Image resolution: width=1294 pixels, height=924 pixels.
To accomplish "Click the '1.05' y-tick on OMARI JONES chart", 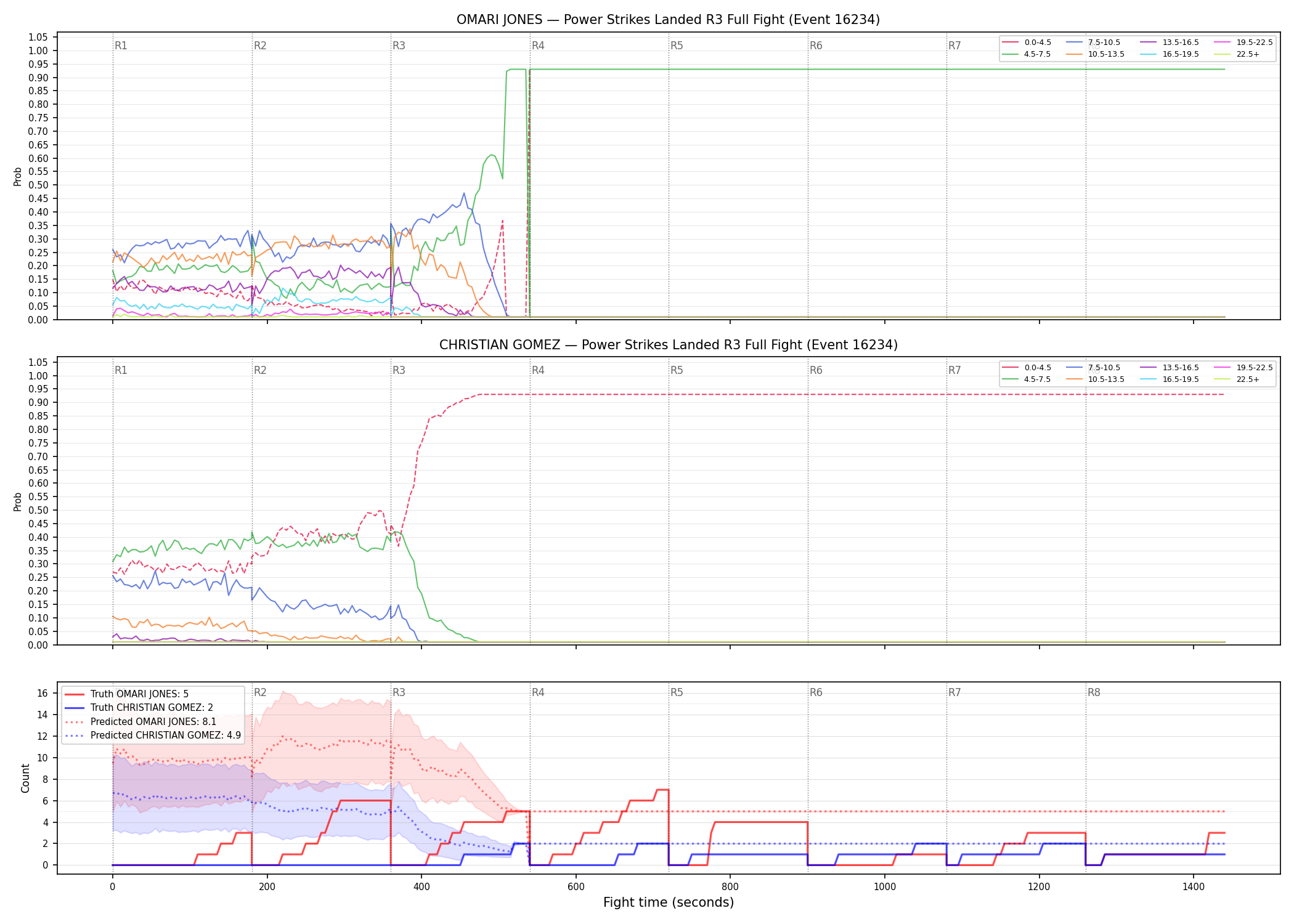I will tap(38, 38).
